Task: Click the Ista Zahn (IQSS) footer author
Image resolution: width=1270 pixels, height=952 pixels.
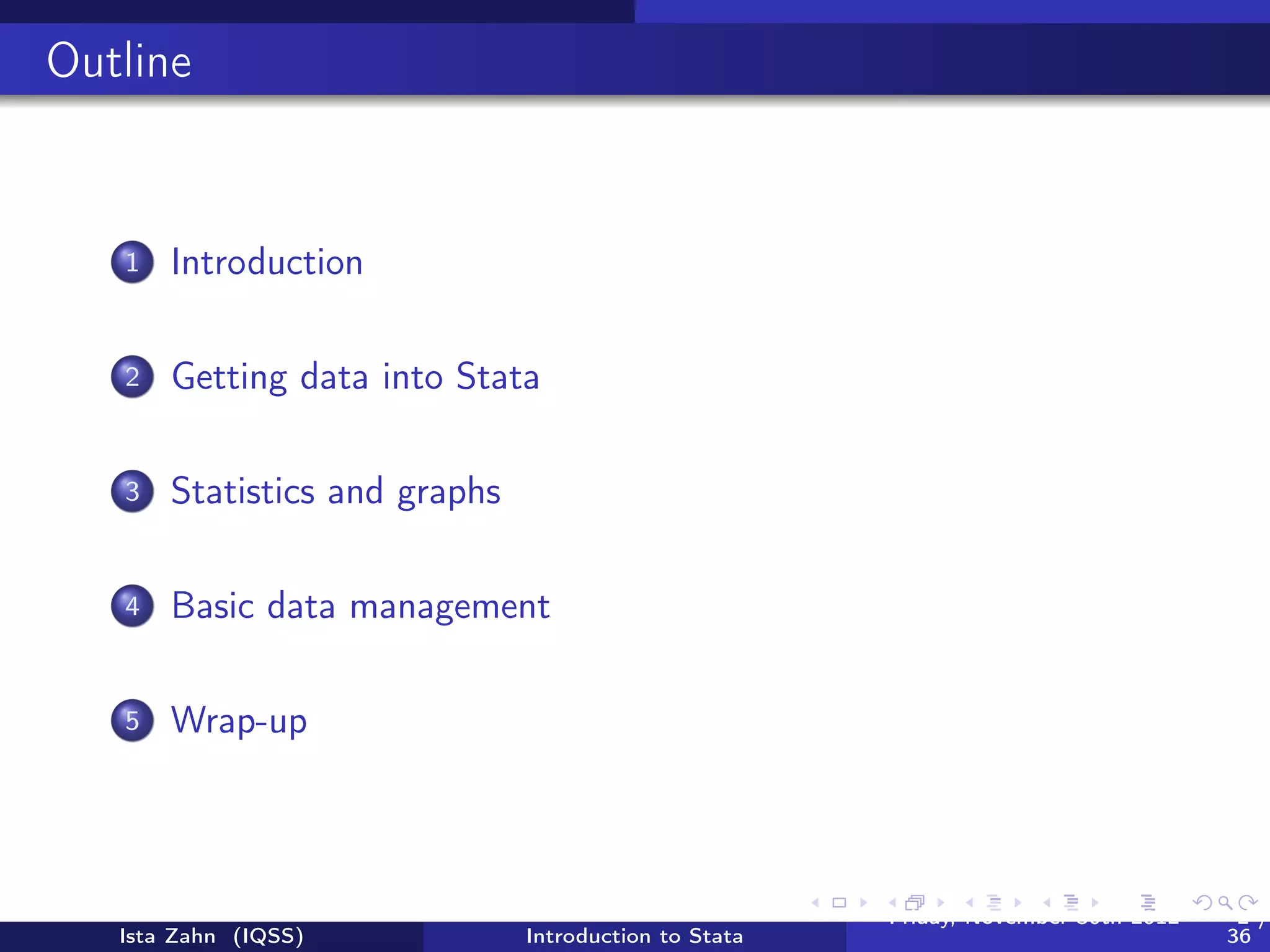Action: pos(211,936)
